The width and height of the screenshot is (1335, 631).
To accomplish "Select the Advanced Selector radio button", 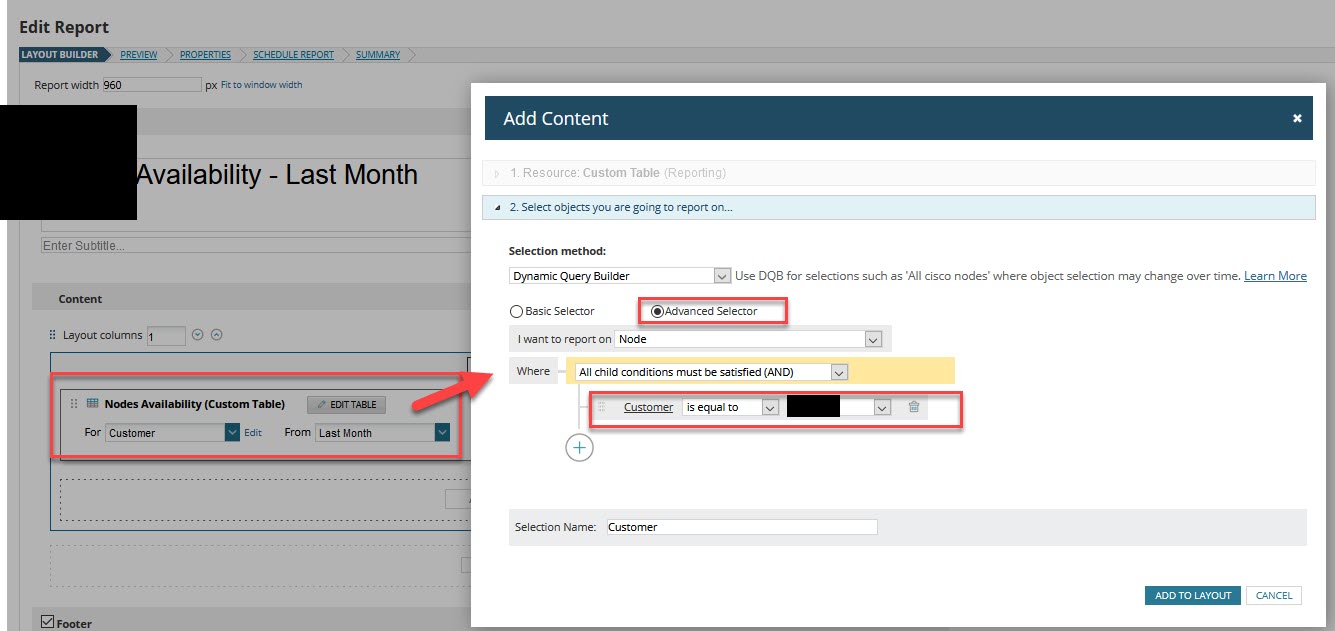I will coord(657,311).
